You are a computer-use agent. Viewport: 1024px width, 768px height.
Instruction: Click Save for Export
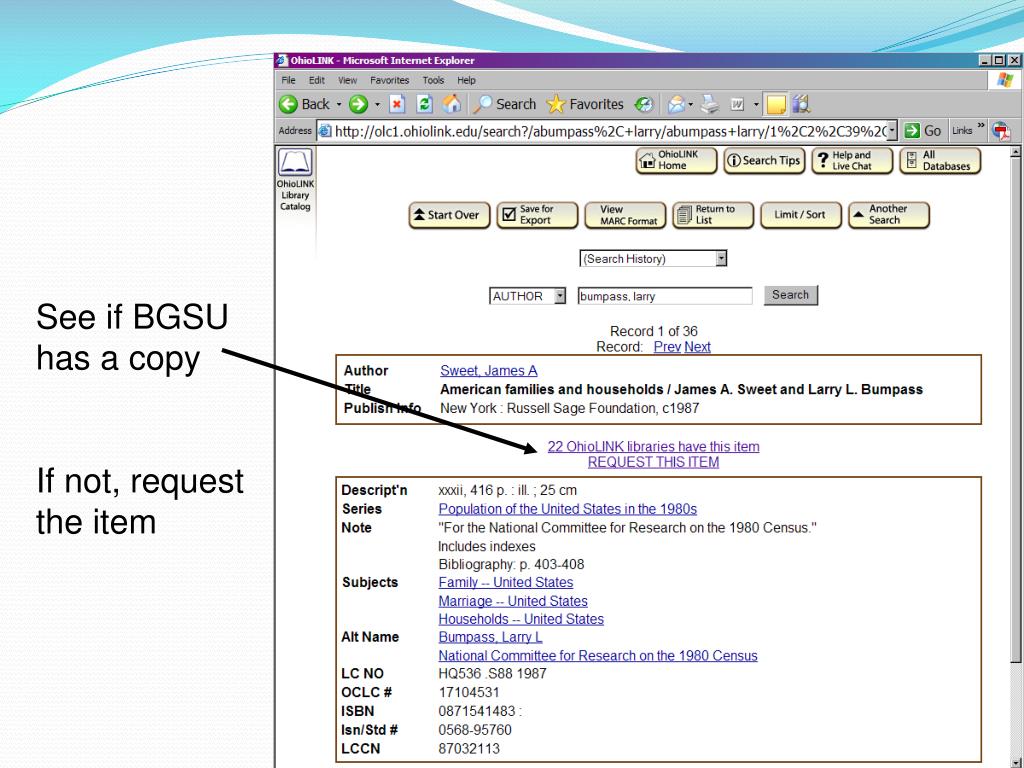(x=537, y=215)
